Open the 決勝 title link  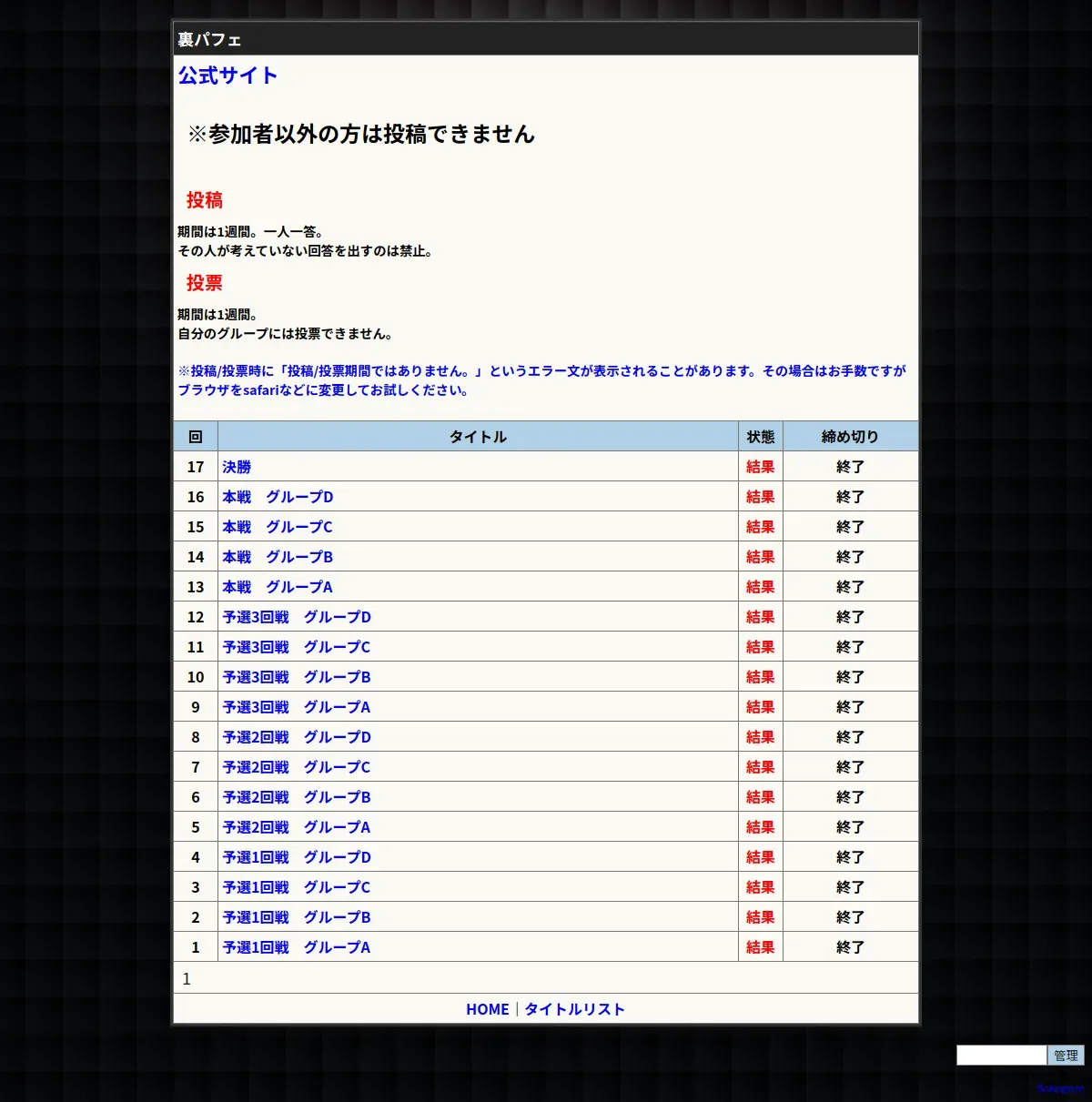(237, 467)
